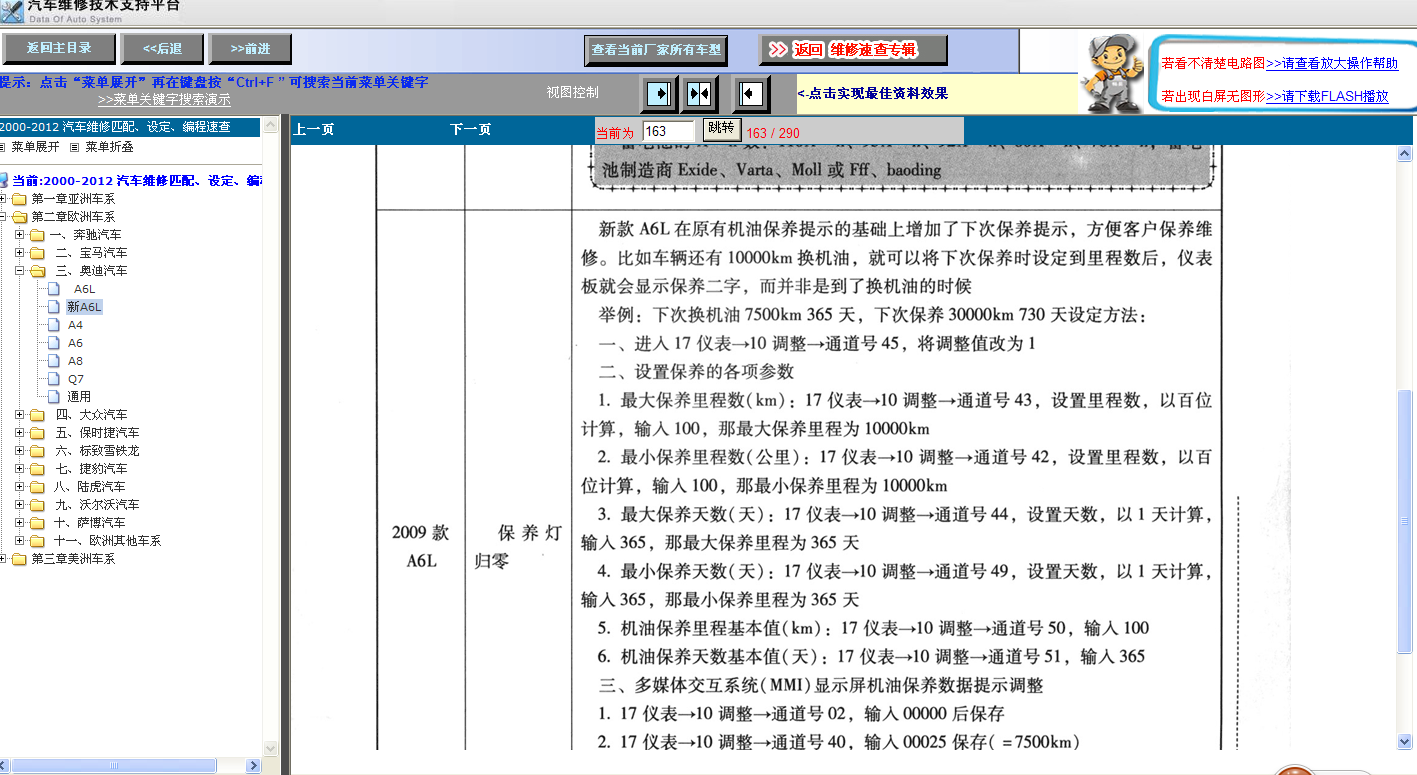Viewport: 1417px width, 775px height.
Task: Click the Q7 document icon
Action: (x=54, y=378)
